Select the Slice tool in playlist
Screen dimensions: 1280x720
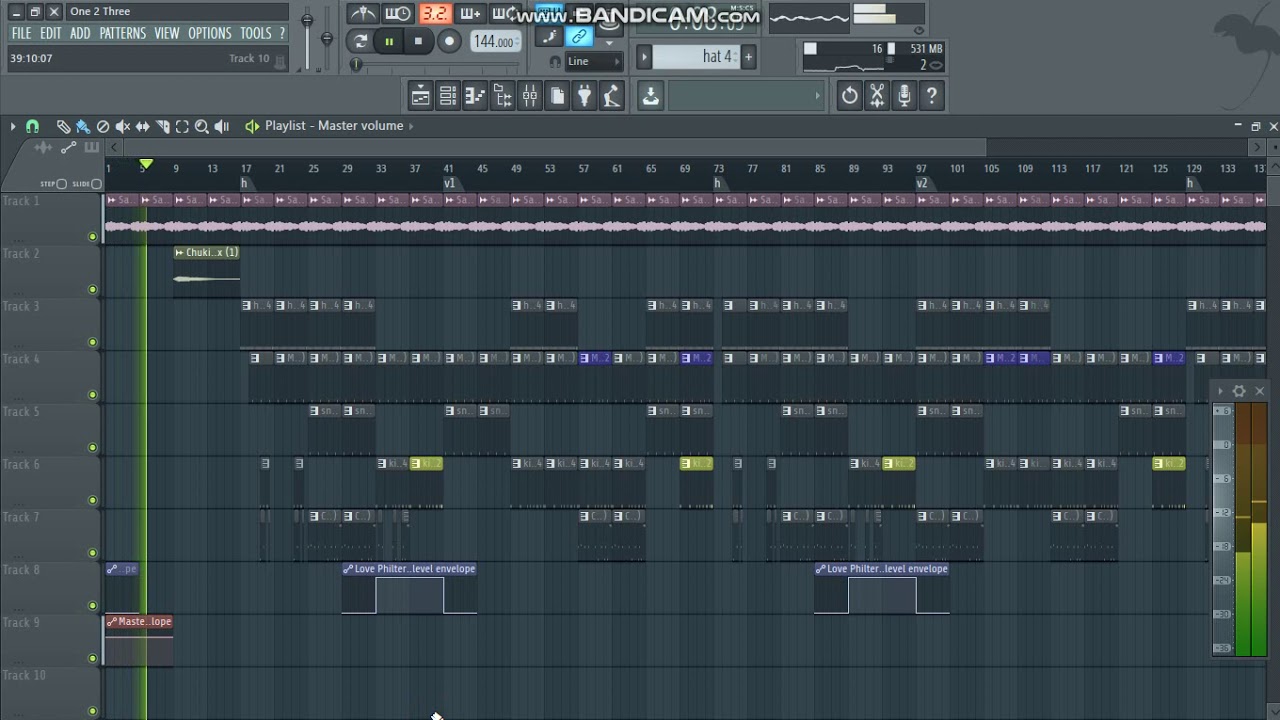coord(163,126)
